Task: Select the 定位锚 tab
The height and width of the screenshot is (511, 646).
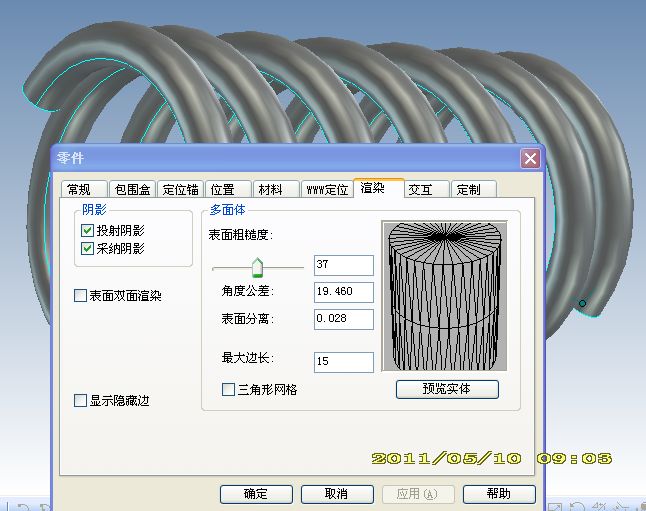Action: [181, 190]
